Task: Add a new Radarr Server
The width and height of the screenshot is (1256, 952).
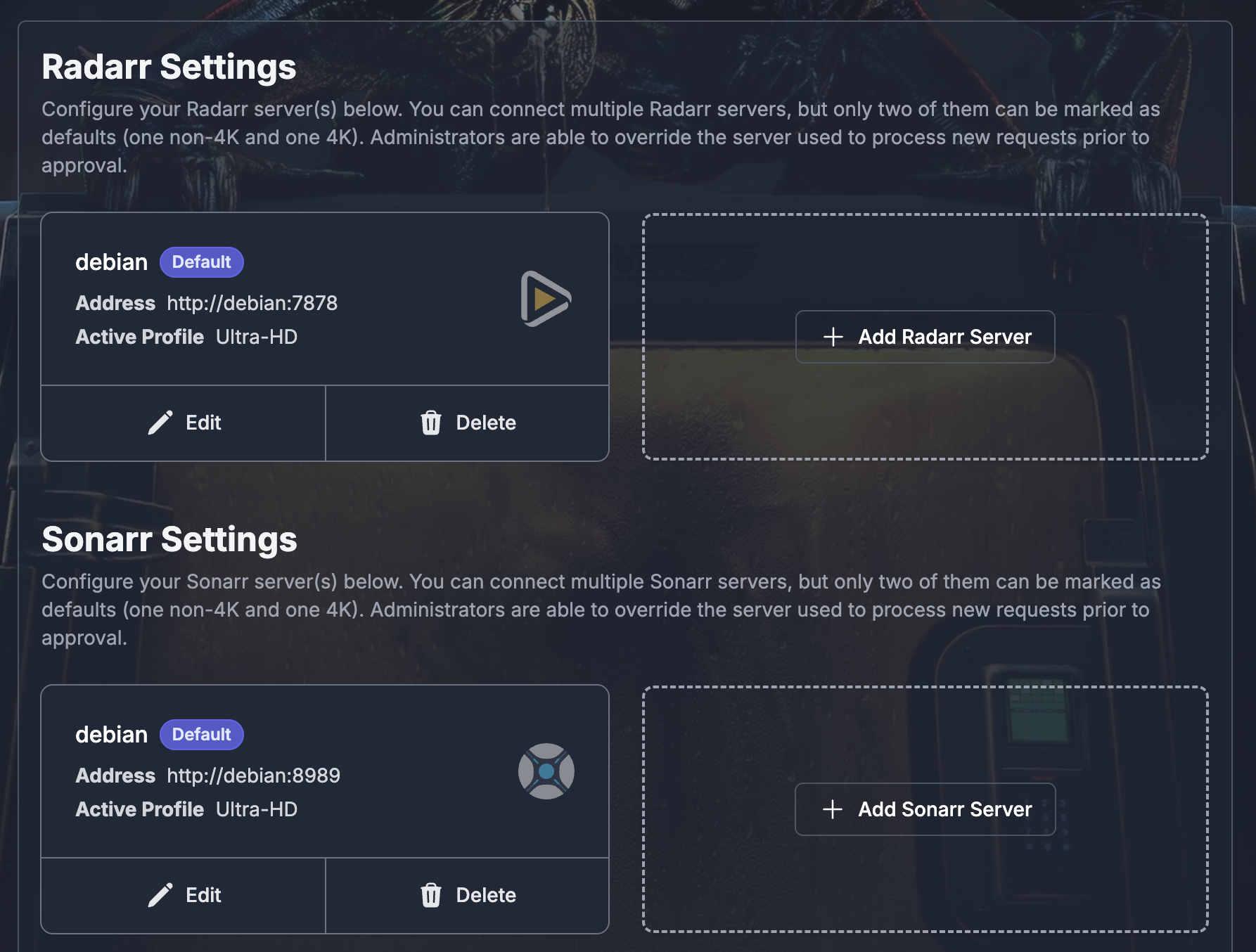Action: [925, 337]
